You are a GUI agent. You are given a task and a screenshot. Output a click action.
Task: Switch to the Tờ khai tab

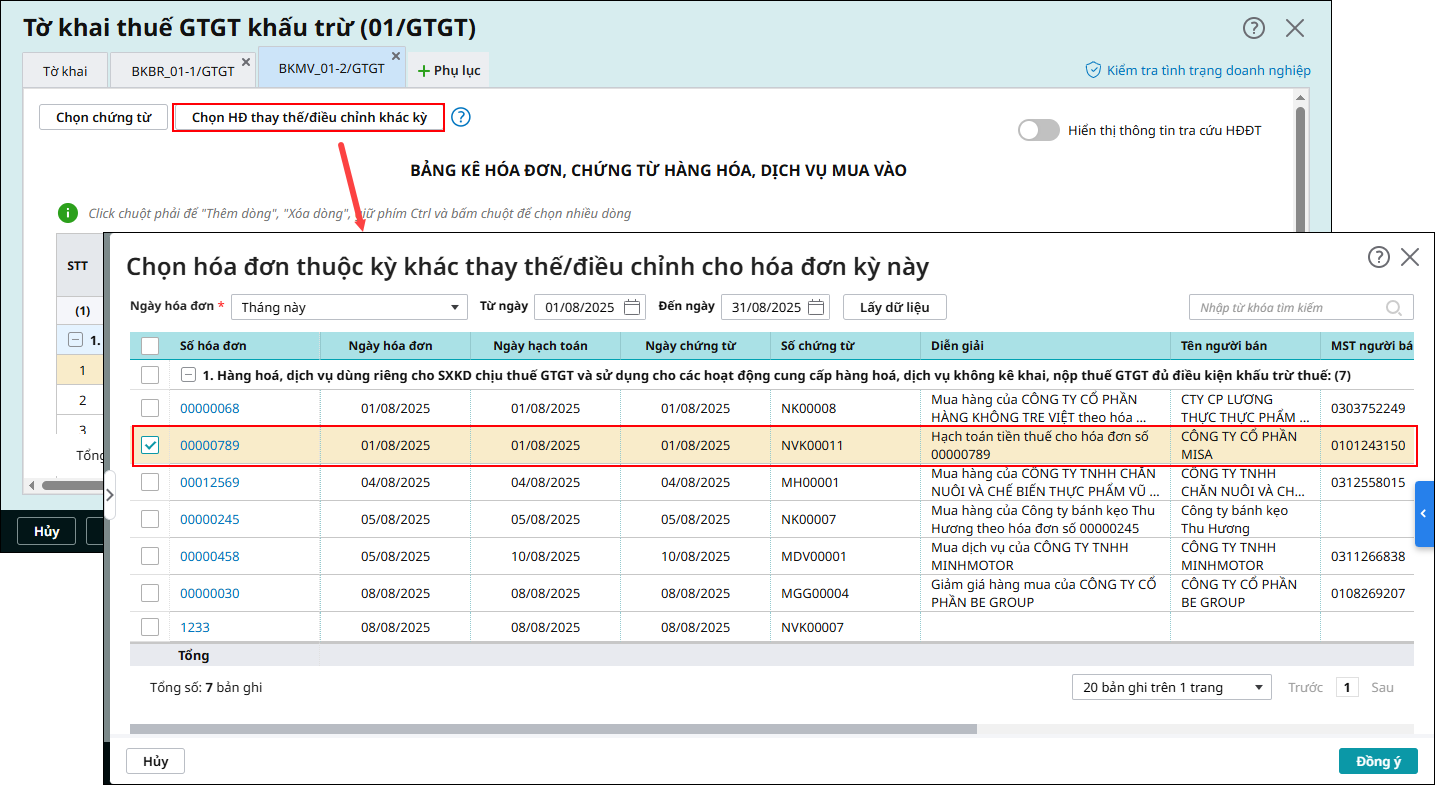click(x=65, y=71)
